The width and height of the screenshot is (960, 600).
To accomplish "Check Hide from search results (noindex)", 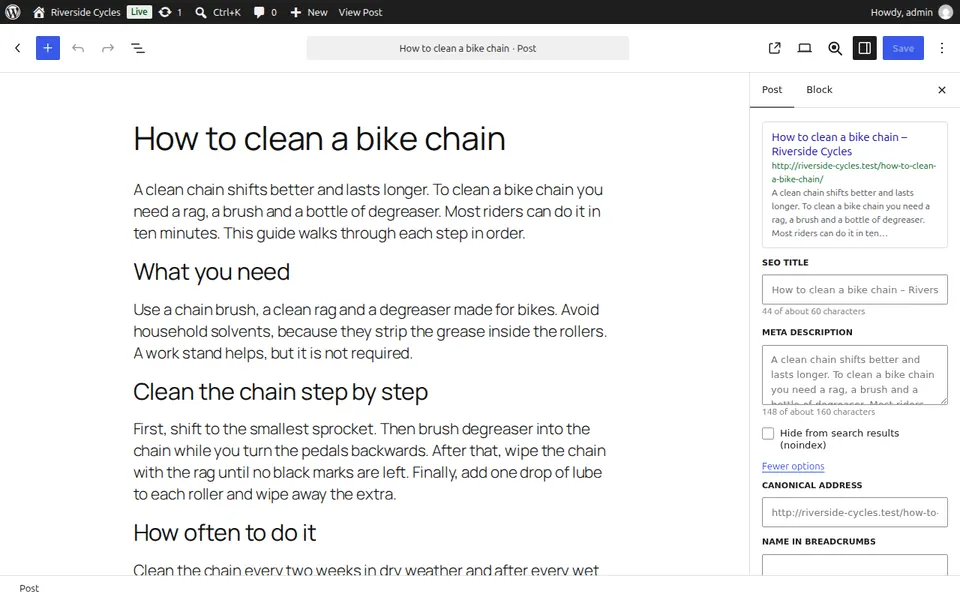I will click(x=768, y=433).
